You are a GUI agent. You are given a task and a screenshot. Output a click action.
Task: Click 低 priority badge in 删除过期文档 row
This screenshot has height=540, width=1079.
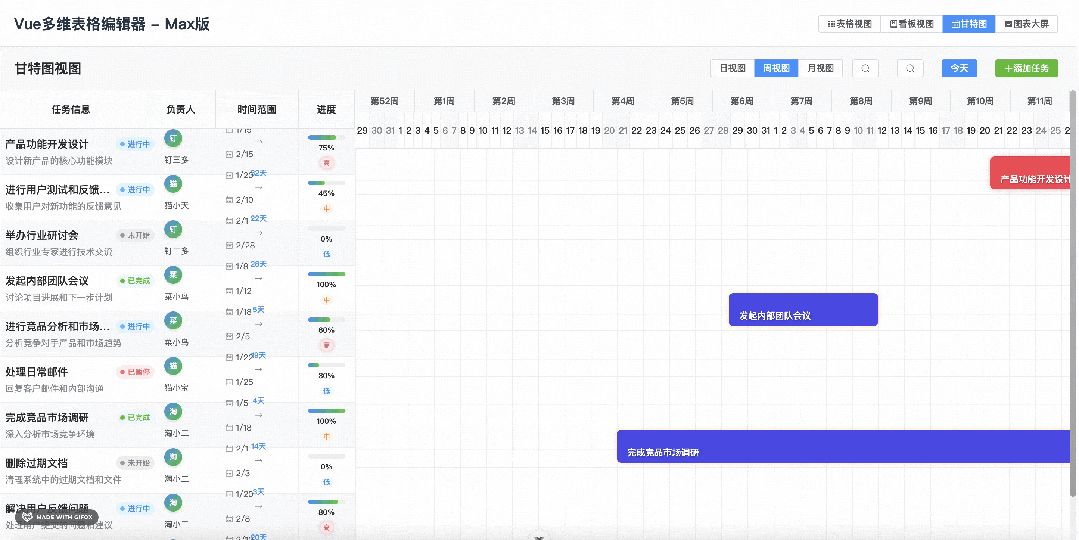(x=326, y=481)
